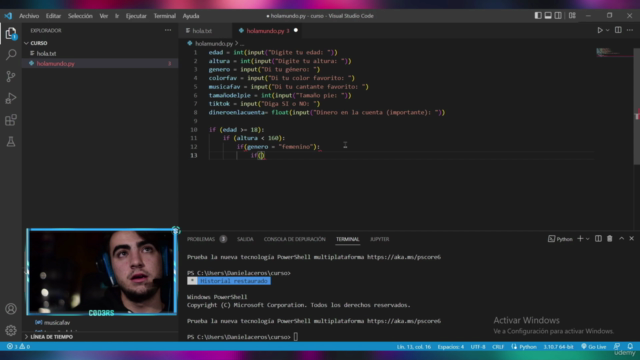Open the Ayuda menu
640x360 pixels.
point(191,16)
